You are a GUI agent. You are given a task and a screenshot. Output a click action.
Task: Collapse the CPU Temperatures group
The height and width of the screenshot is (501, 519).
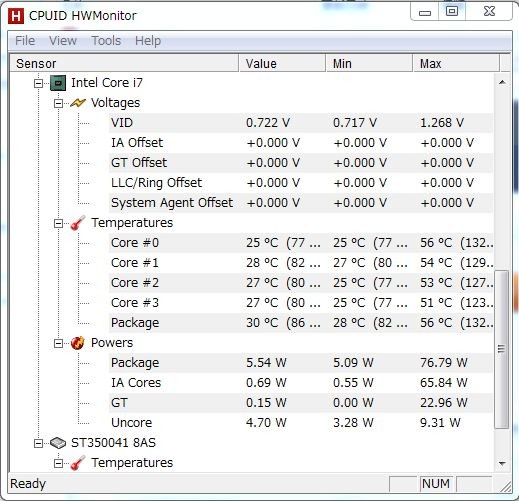coord(58,223)
